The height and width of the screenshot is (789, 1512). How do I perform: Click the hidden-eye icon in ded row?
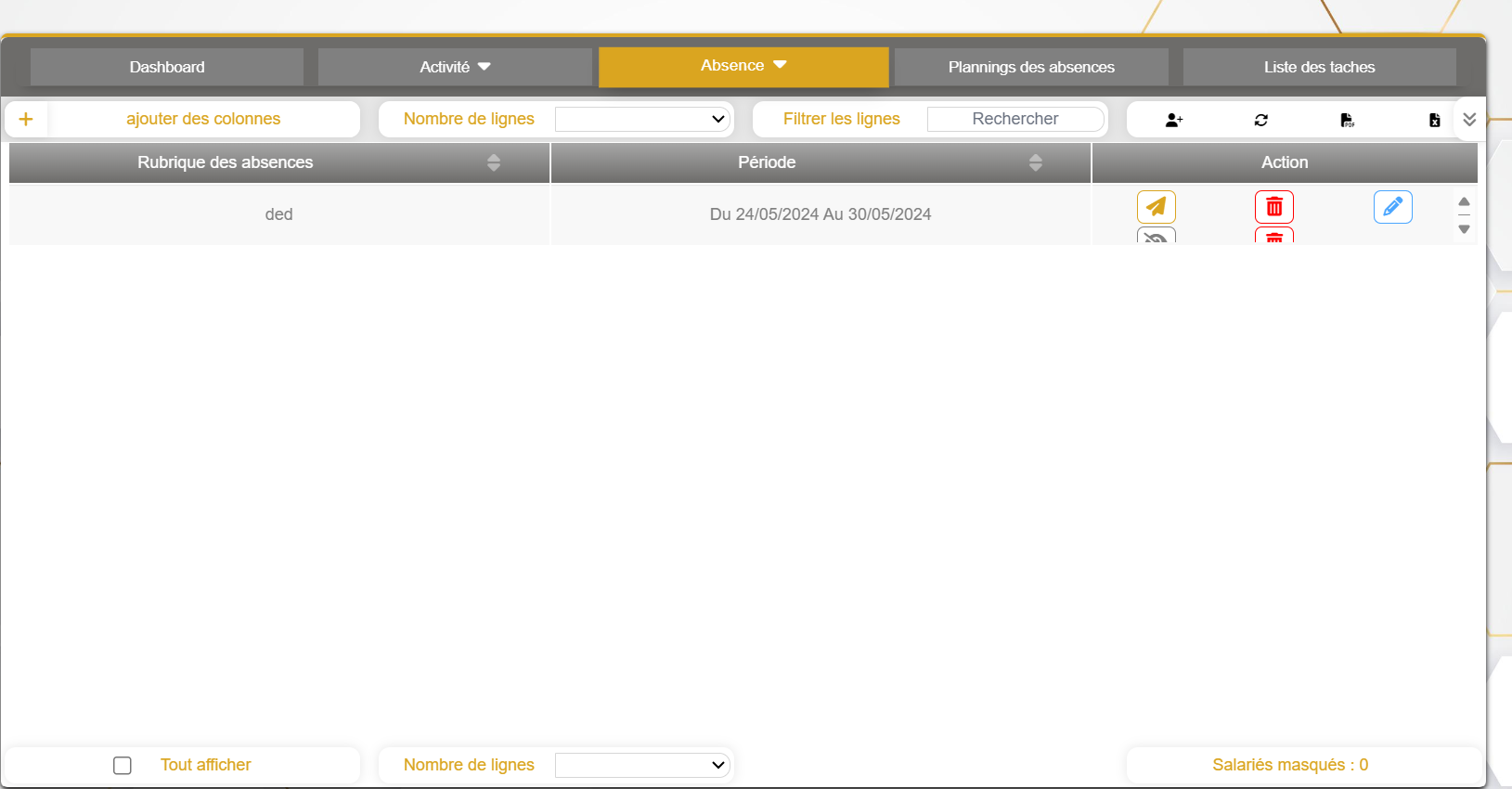[x=1157, y=236]
